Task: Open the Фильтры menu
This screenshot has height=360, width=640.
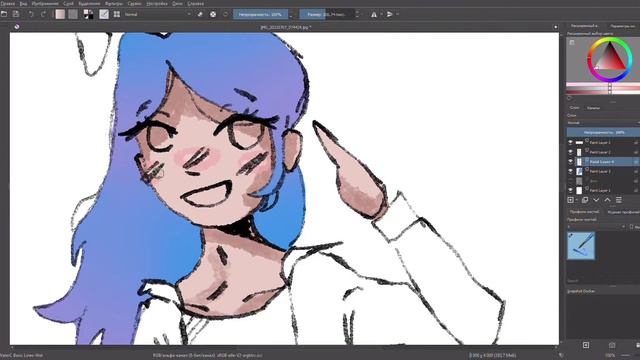Action: (114, 3)
